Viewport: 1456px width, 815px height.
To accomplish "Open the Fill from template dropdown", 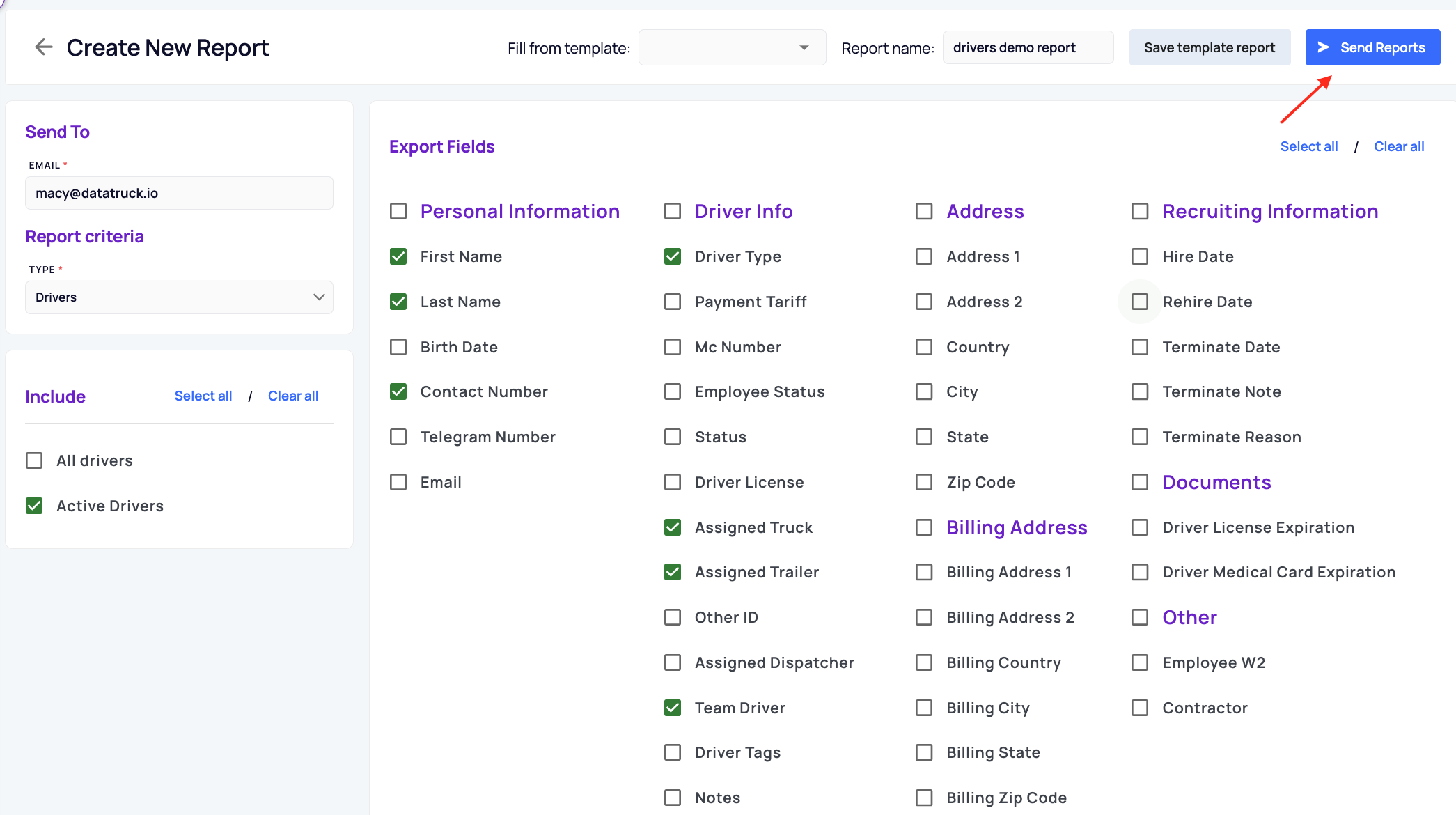I will point(732,47).
